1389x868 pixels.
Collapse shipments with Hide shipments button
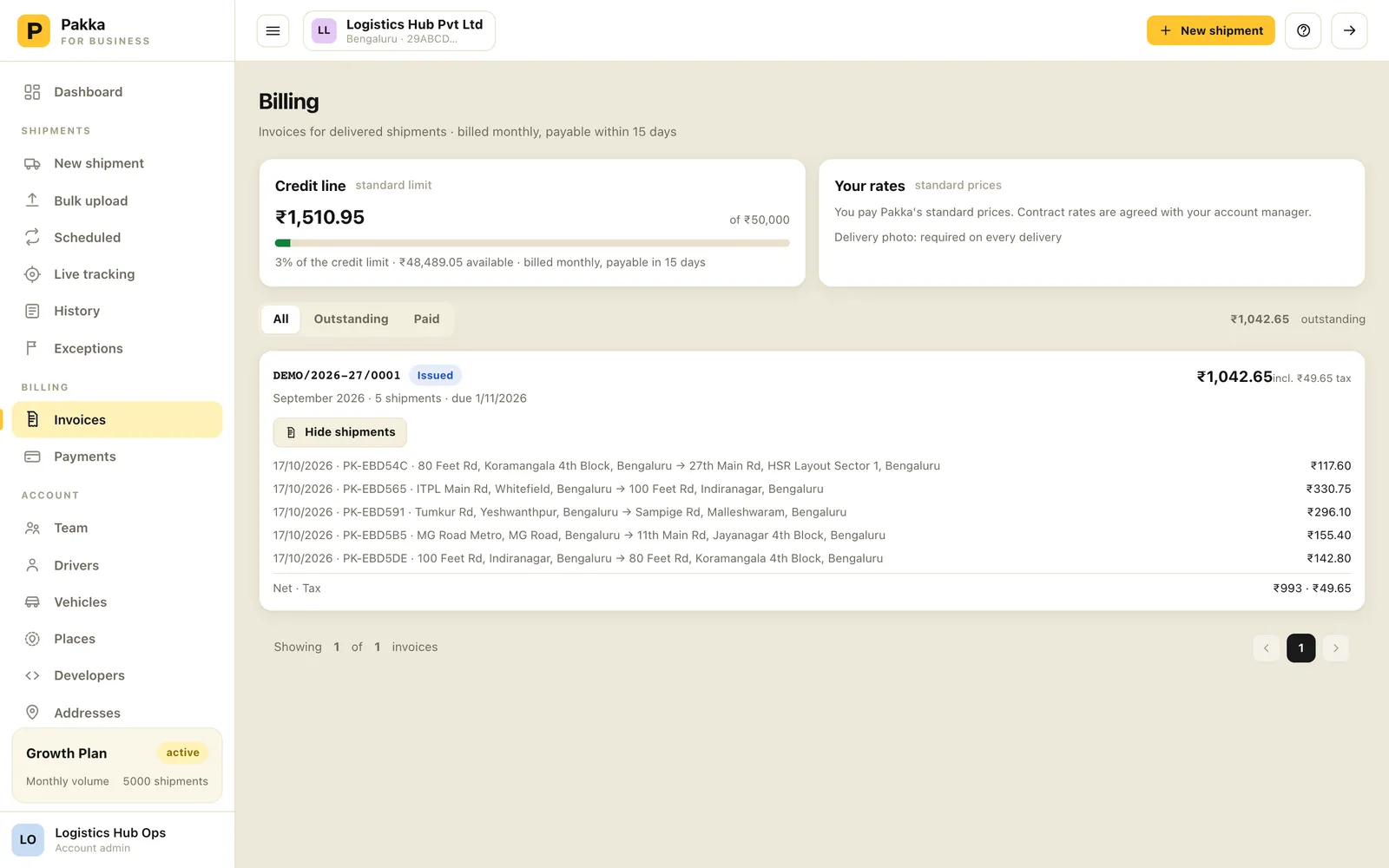(x=339, y=432)
